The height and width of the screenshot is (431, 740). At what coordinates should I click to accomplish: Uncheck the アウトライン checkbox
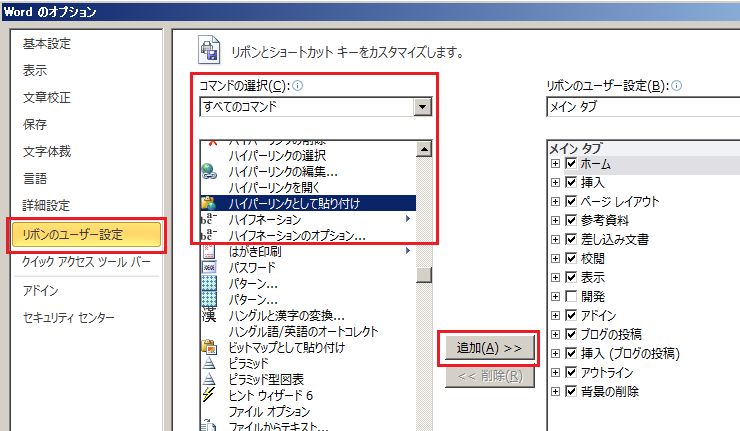tap(571, 372)
